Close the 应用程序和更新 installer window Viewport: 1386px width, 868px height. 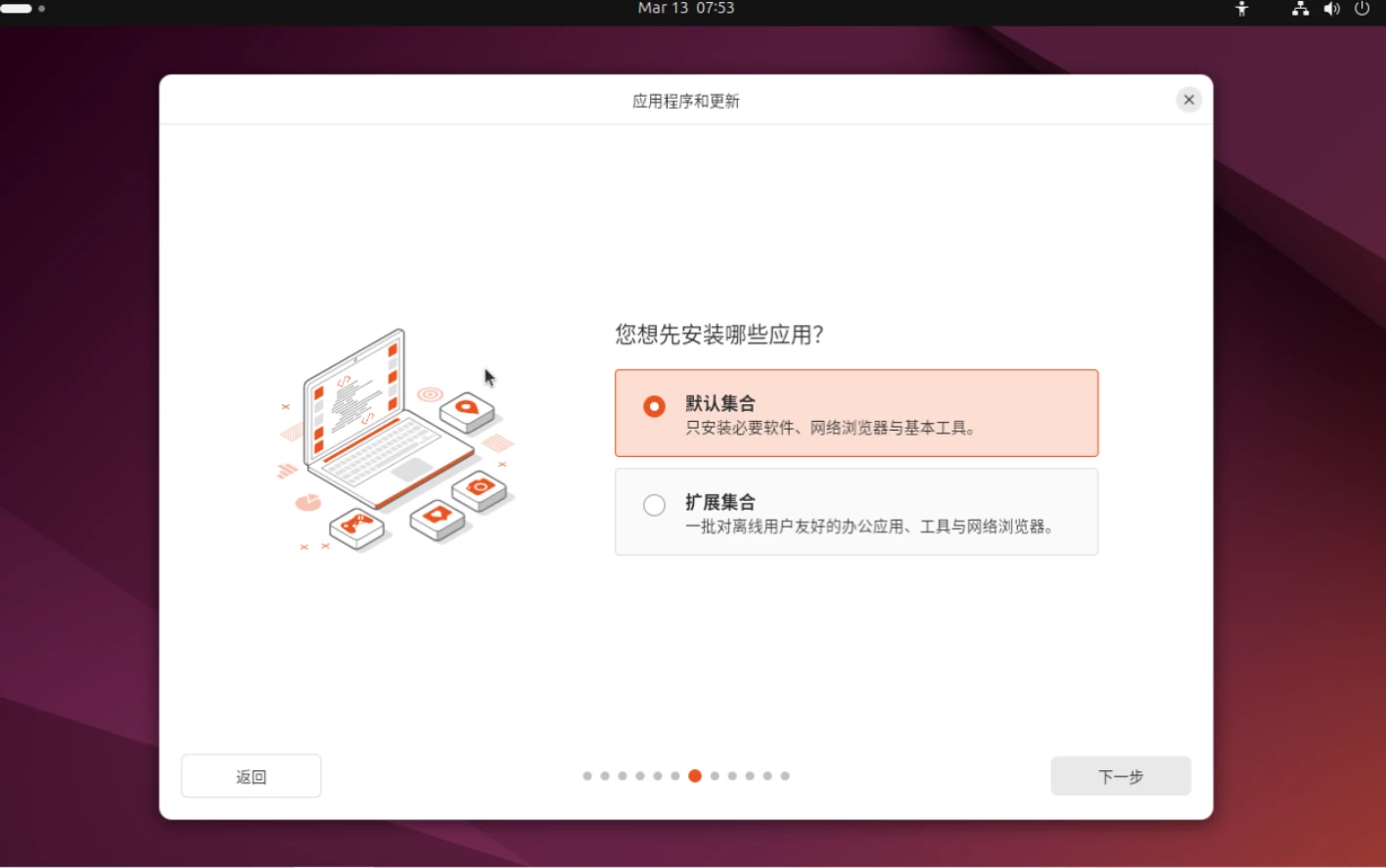point(1188,100)
